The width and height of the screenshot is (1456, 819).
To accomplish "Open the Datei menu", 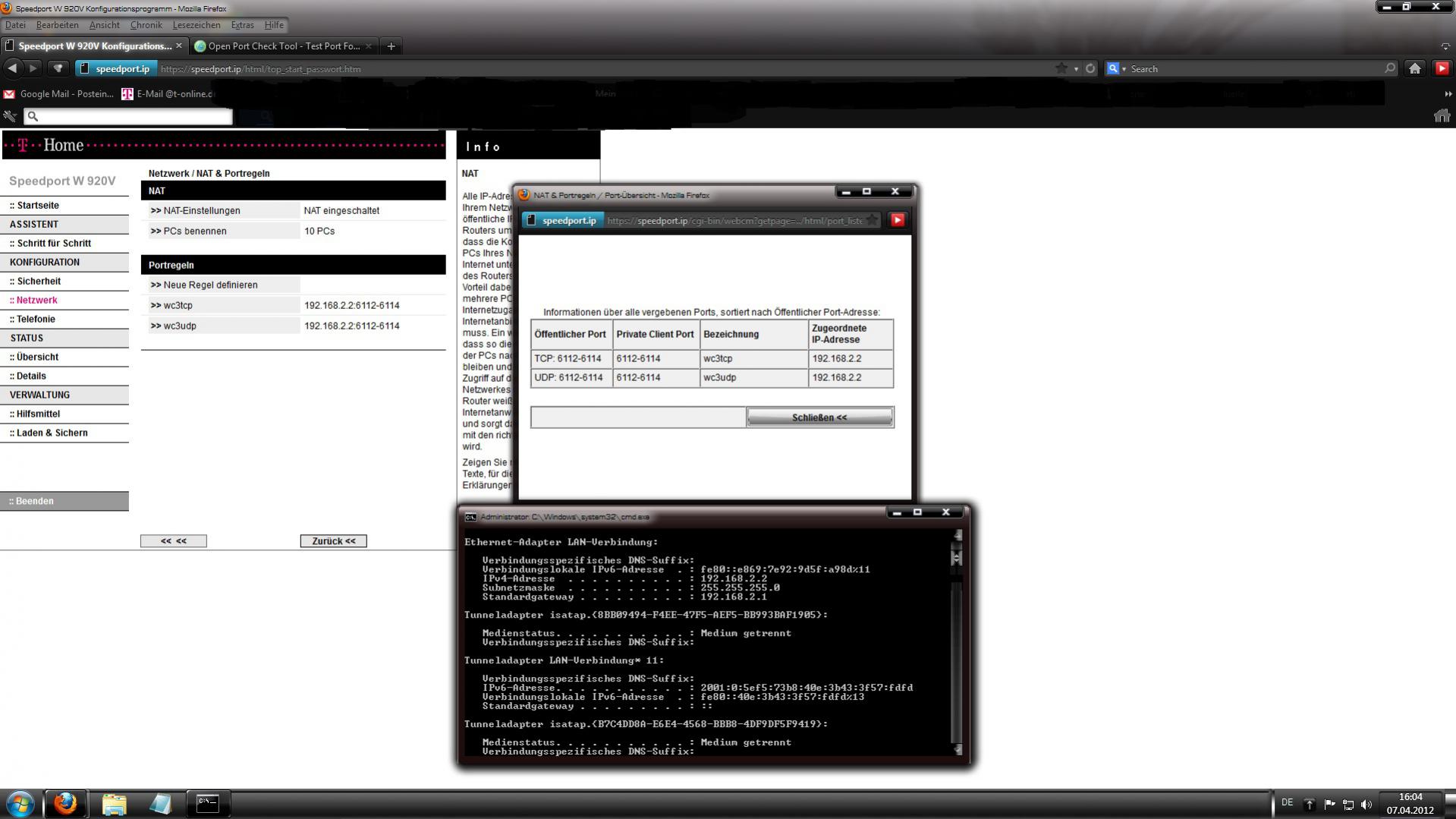I will point(15,25).
